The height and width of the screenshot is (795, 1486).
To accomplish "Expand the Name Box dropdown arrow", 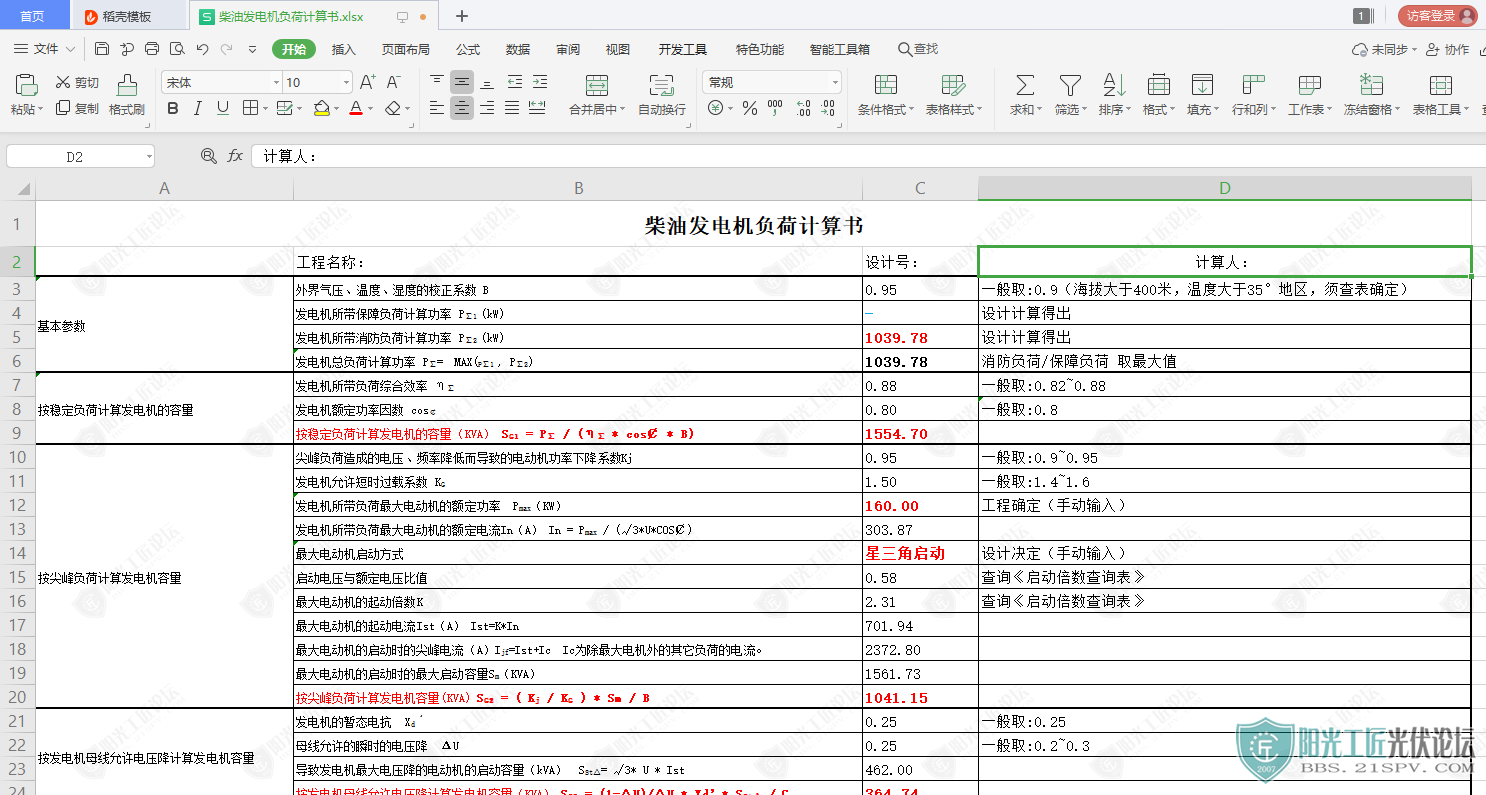I will coord(149,156).
